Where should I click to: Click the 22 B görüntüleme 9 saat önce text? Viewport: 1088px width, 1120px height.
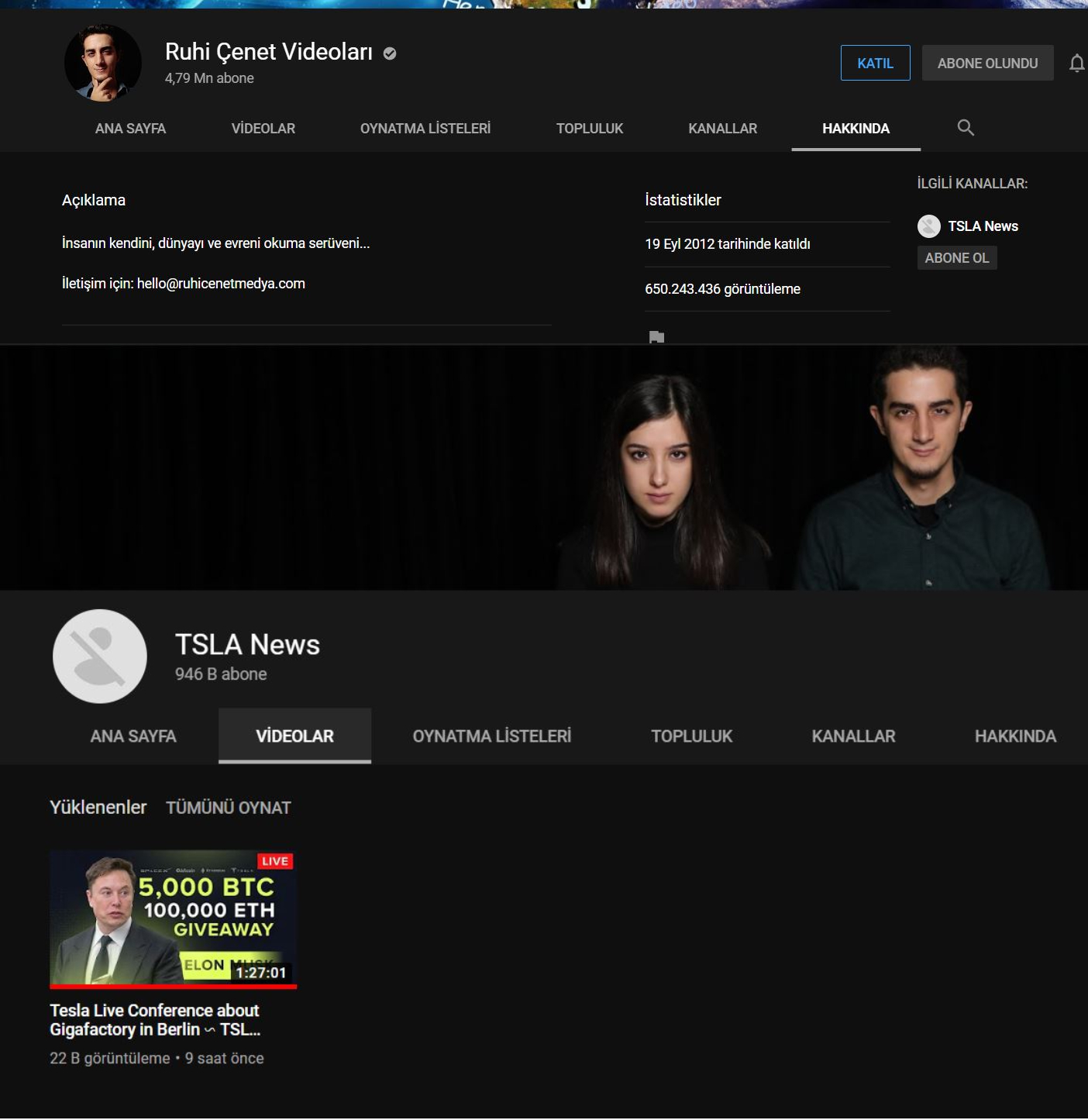point(157,1059)
